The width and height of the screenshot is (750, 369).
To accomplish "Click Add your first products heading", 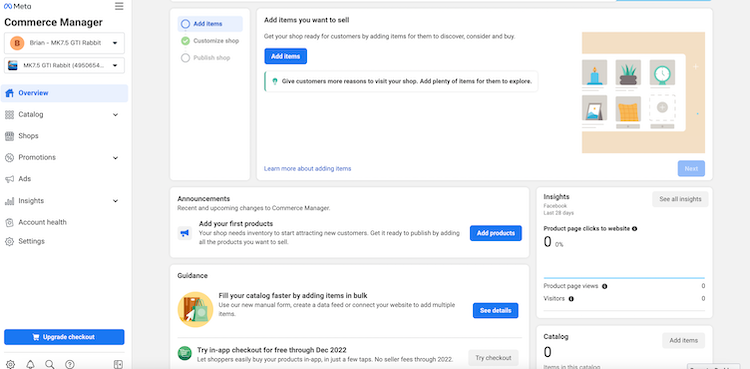I will click(x=236, y=224).
